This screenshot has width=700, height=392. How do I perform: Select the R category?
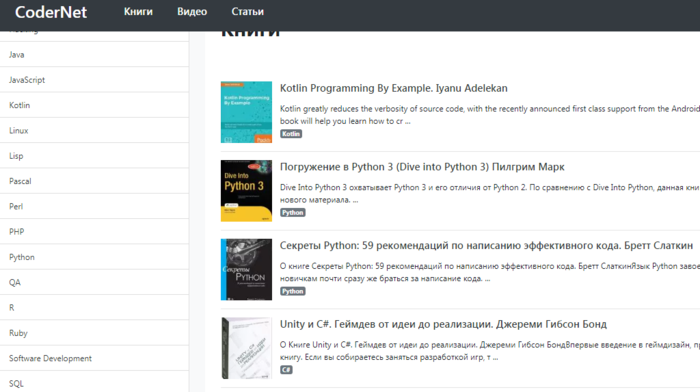pyautogui.click(x=94, y=308)
